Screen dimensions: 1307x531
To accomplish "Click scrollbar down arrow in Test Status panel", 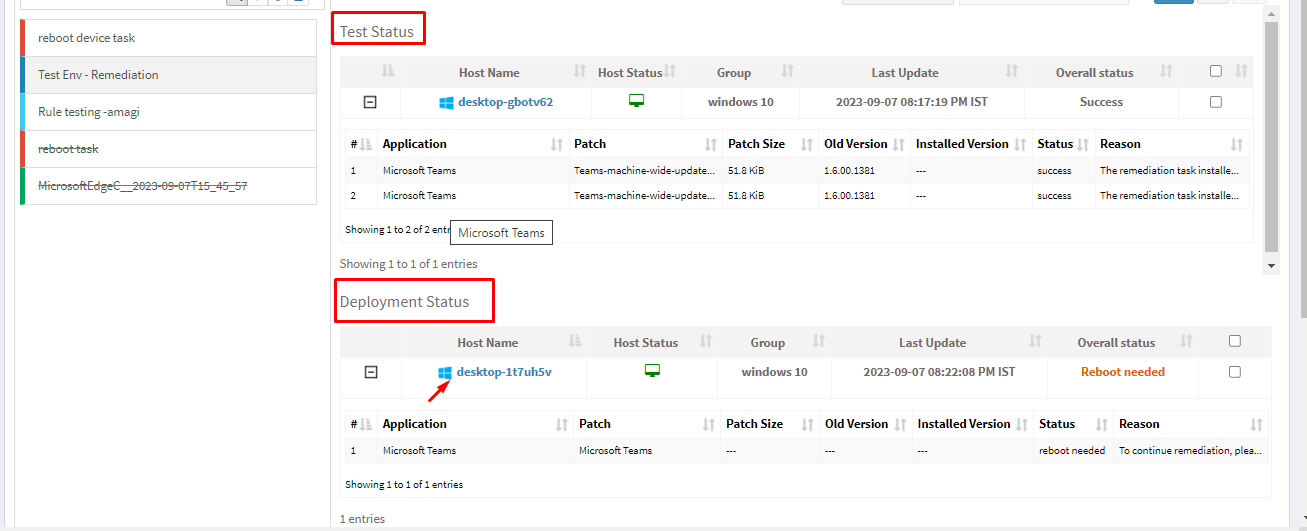I will pos(1271,266).
